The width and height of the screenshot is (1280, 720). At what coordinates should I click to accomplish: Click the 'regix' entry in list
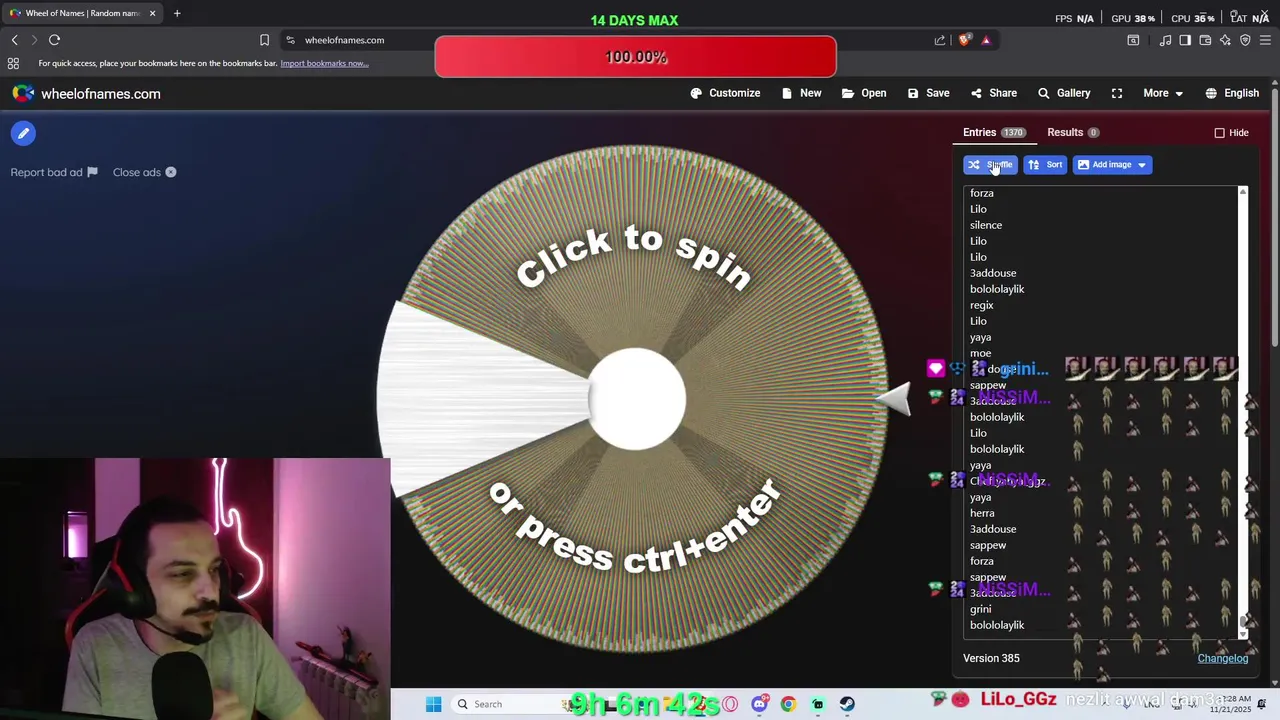[982, 305]
